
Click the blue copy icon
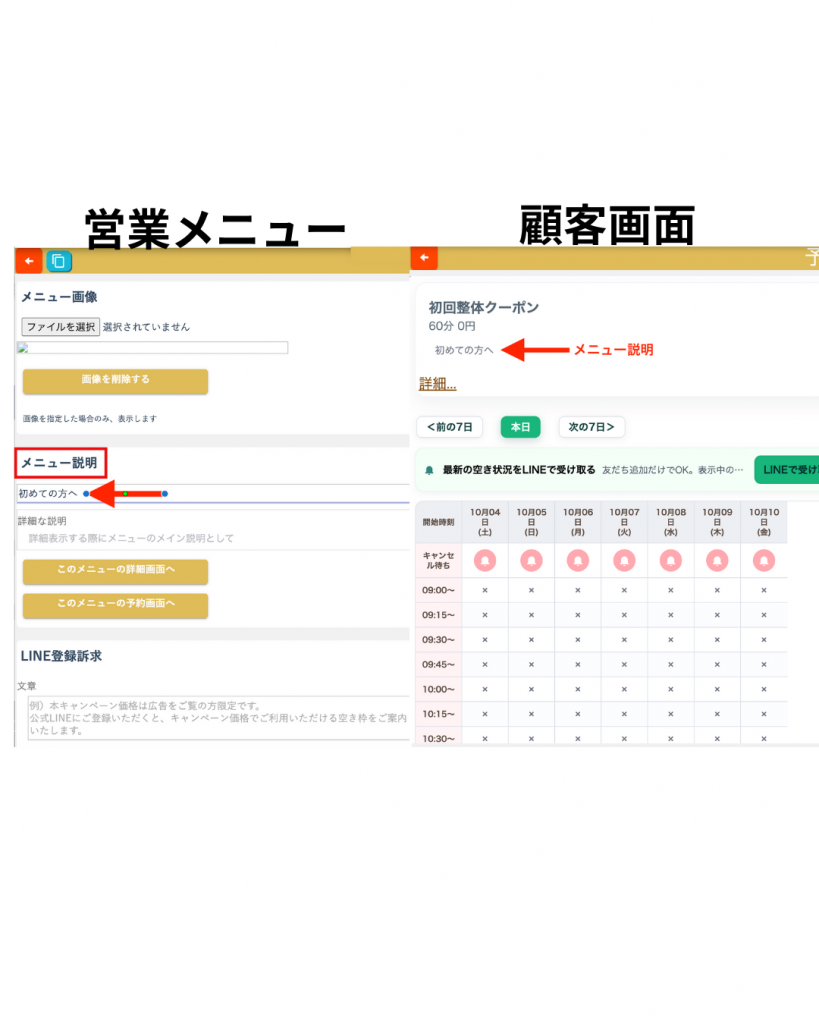pos(59,261)
